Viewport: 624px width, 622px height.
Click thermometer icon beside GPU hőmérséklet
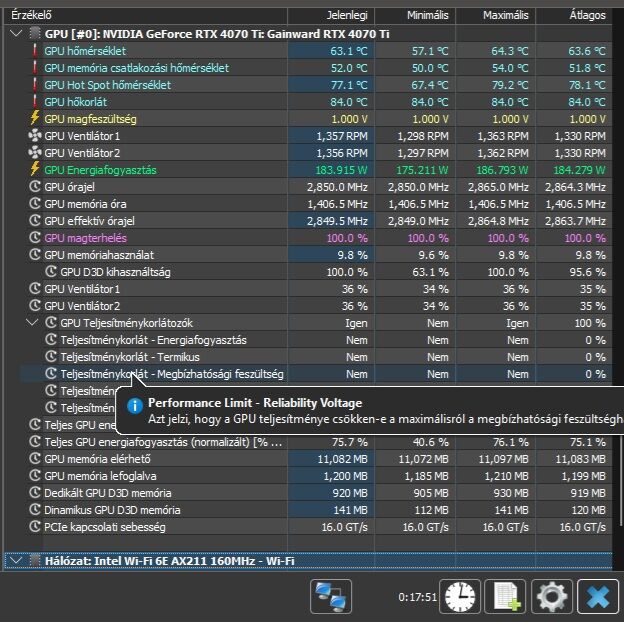pos(35,51)
